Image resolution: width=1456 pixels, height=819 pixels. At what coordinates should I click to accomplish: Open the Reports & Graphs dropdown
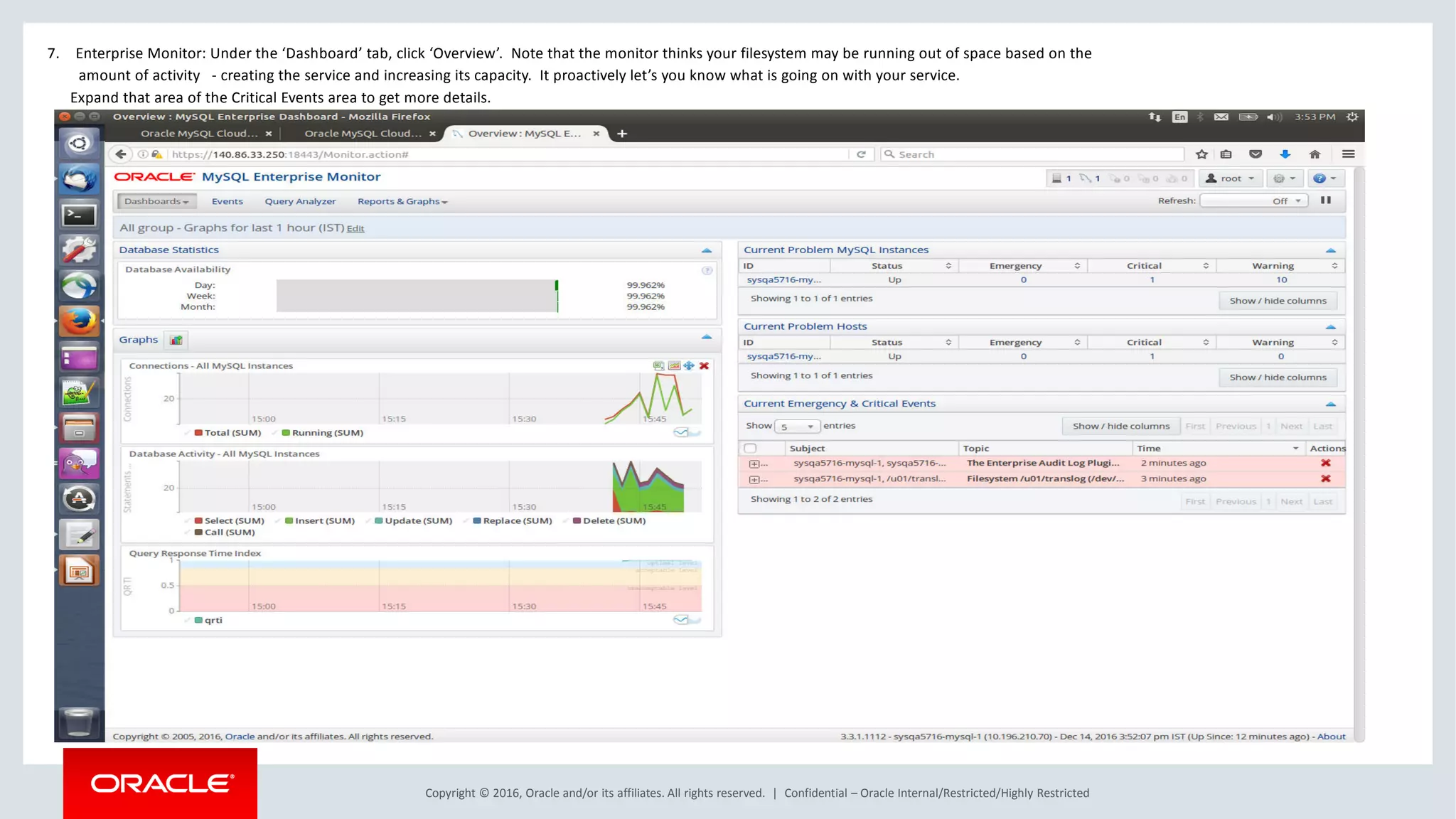(x=402, y=201)
